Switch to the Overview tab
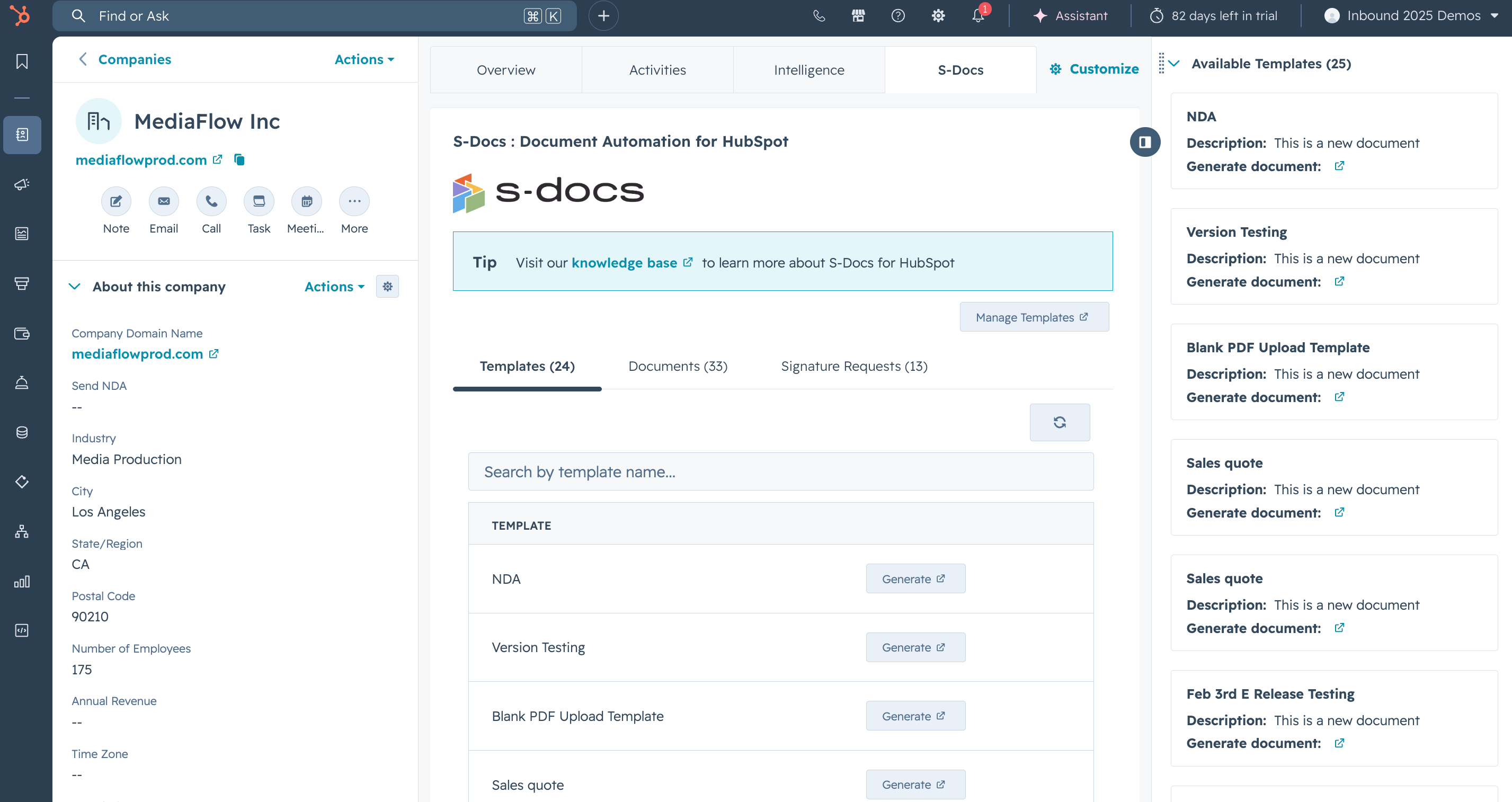Screen dimensions: 1512x802 pyautogui.click(x=506, y=70)
